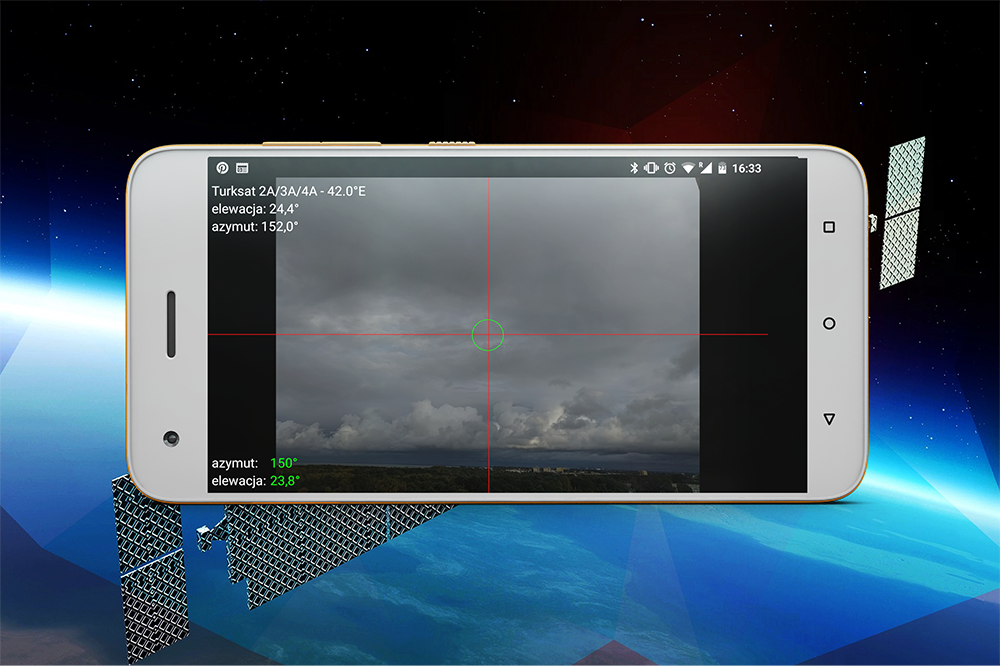
Task: Tap the Wi-Fi signal icon
Action: pos(688,168)
